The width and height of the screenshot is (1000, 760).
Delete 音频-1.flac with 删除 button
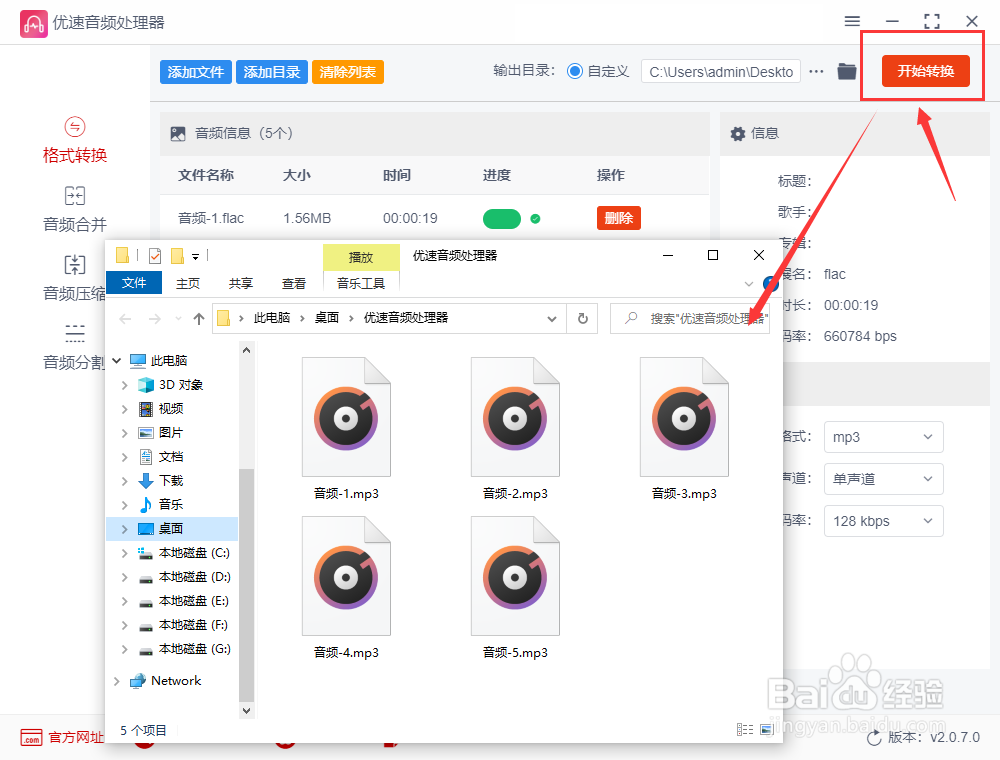click(619, 218)
